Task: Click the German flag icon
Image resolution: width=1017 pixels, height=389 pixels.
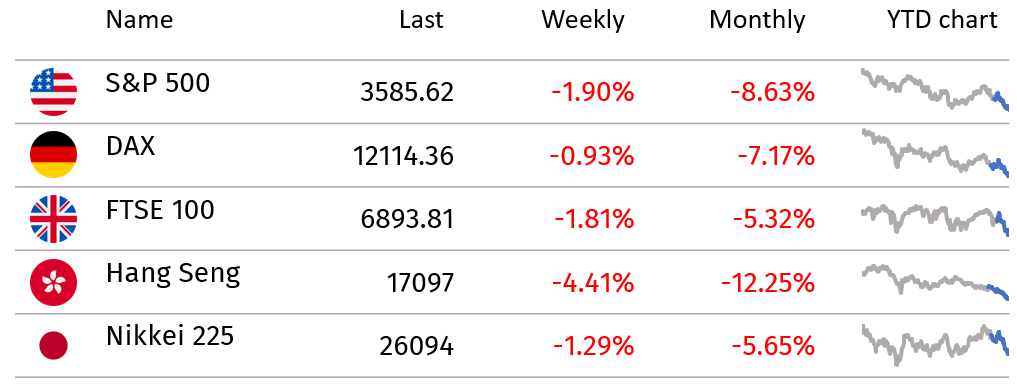Action: pos(53,155)
